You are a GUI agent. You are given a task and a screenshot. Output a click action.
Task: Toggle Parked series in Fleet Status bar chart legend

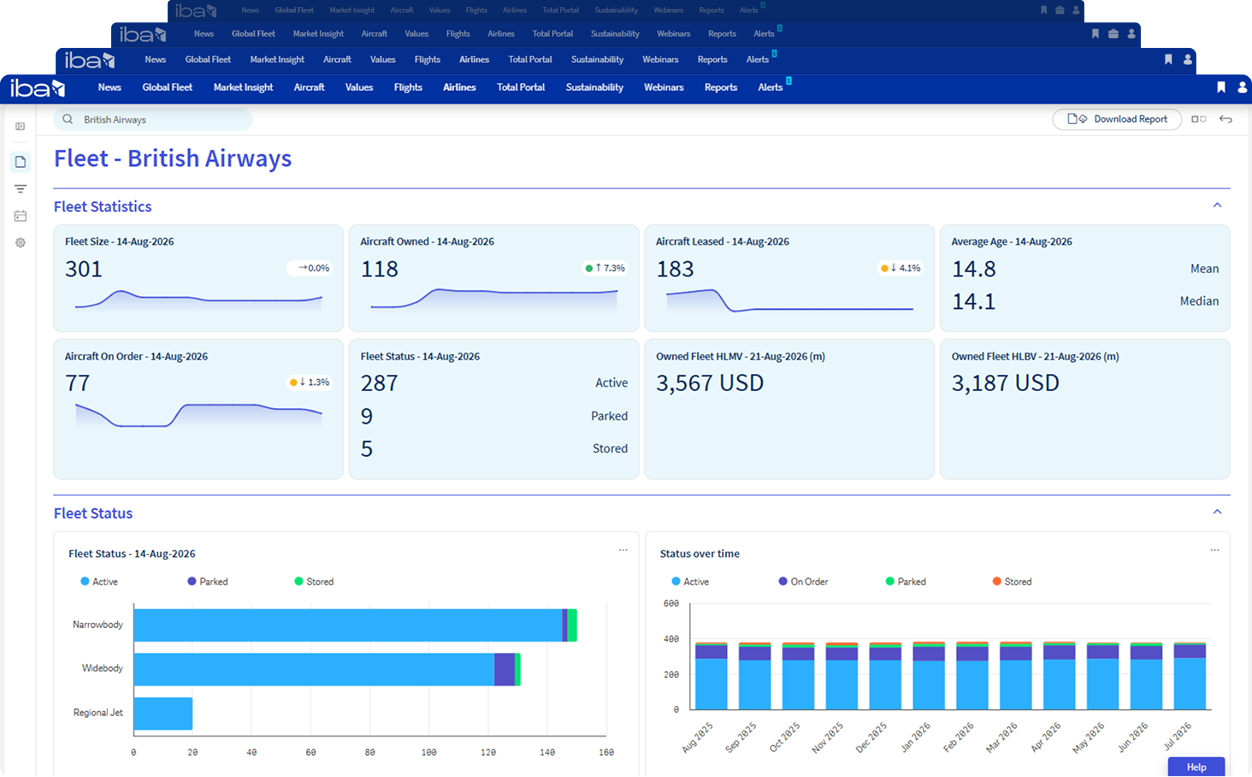click(x=207, y=582)
